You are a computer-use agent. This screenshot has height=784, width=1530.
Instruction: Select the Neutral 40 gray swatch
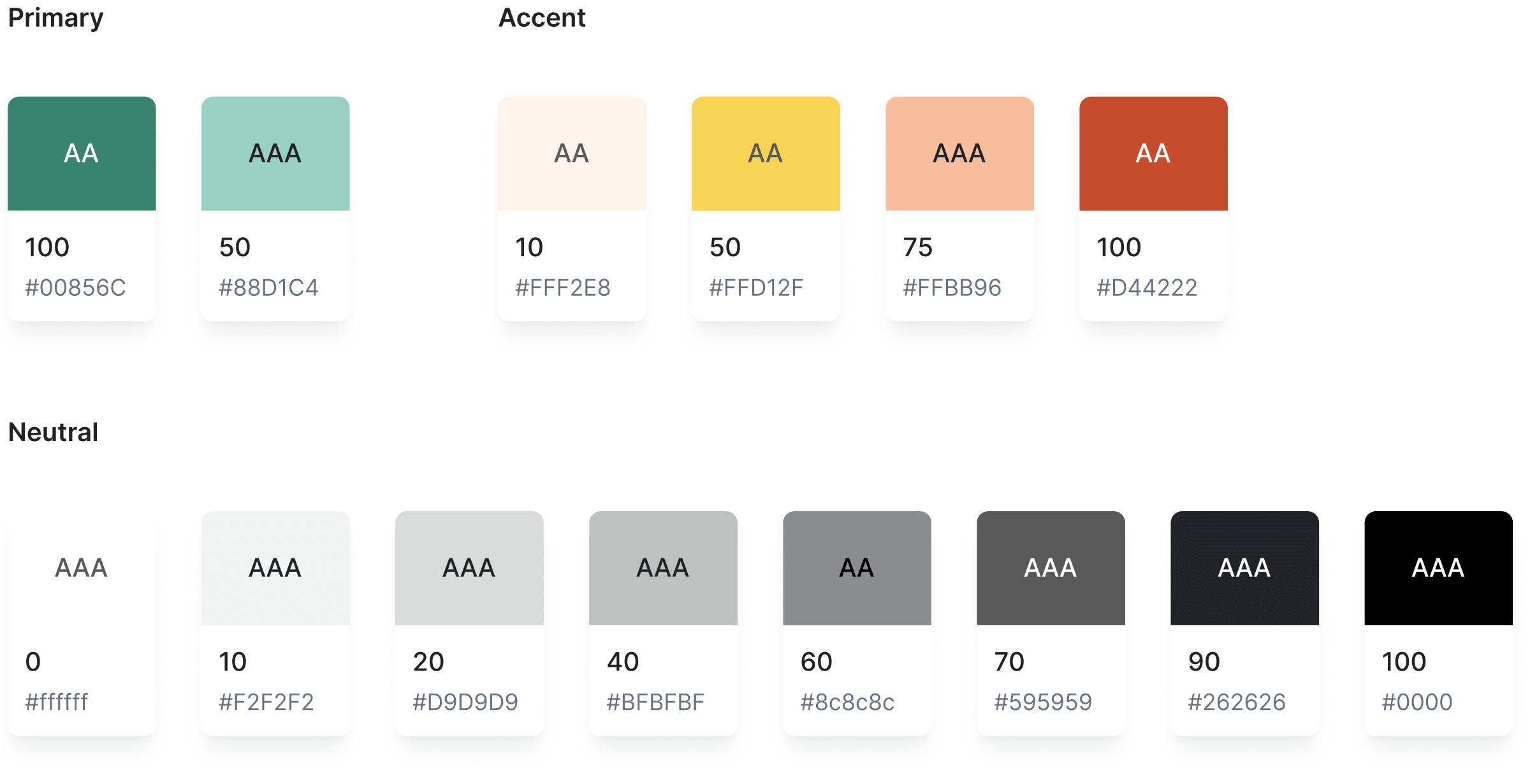(663, 568)
